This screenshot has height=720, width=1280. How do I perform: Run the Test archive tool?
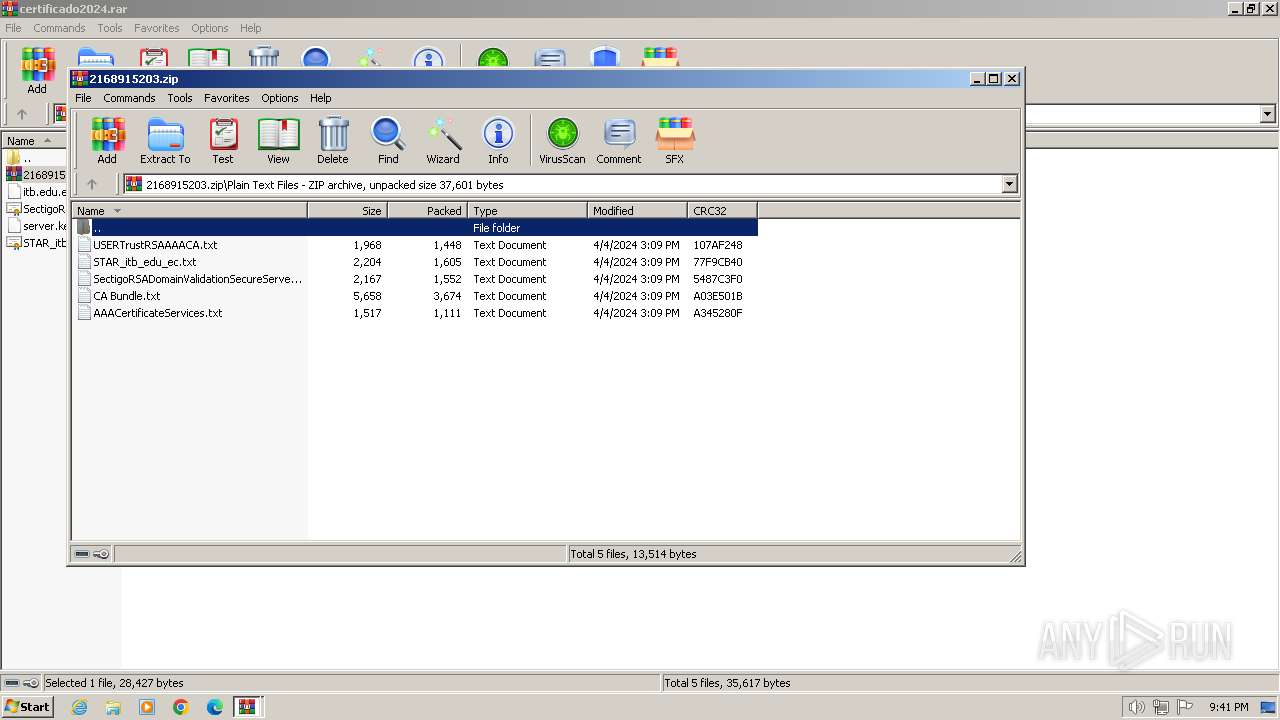coord(223,140)
